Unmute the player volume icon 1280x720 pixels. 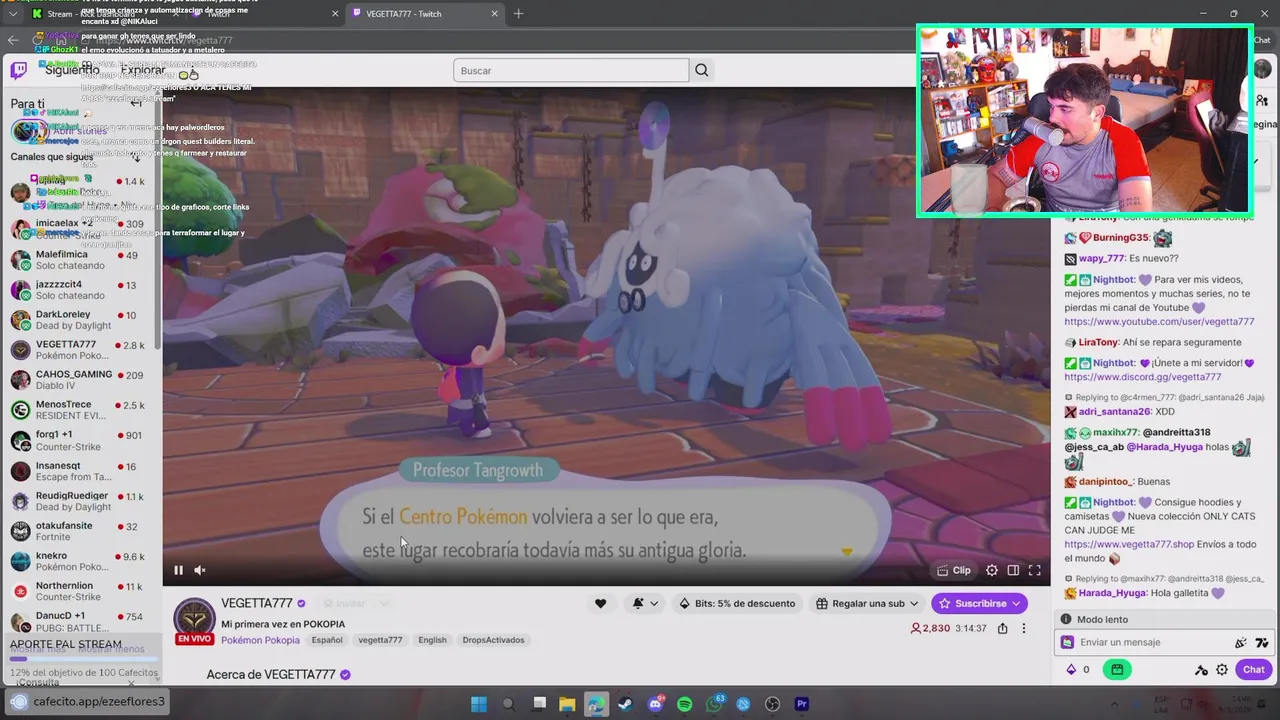(x=200, y=570)
